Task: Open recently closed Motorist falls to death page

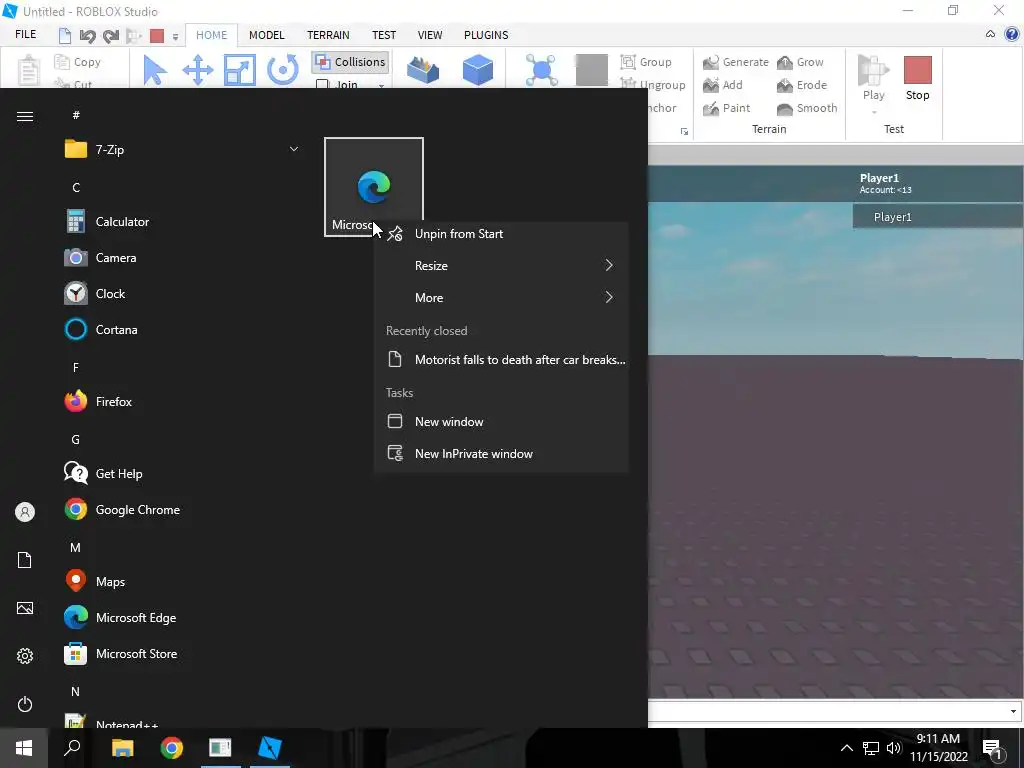Action: click(501, 360)
